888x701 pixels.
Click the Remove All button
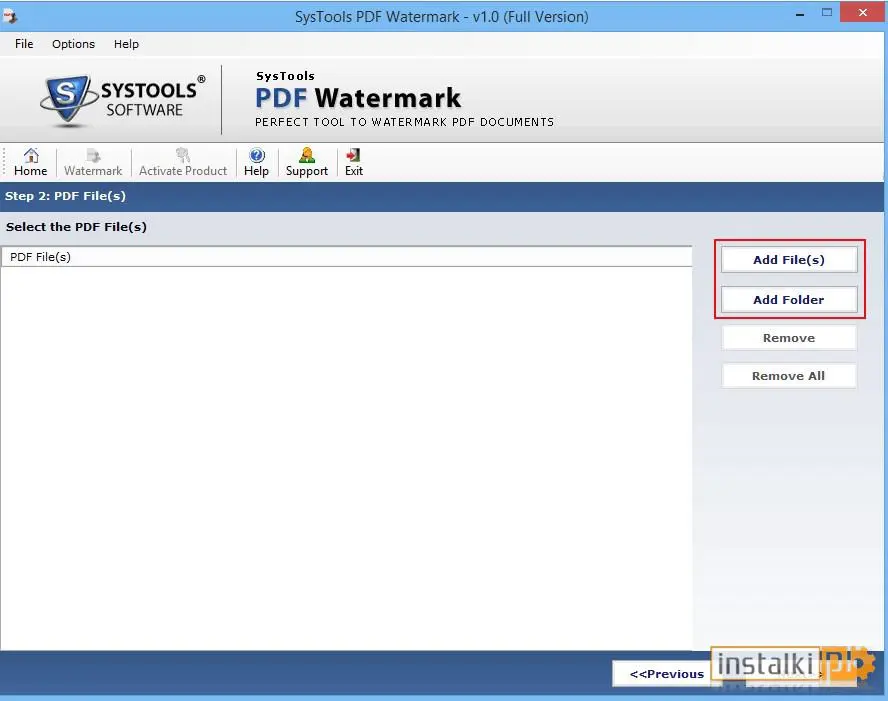(x=789, y=376)
